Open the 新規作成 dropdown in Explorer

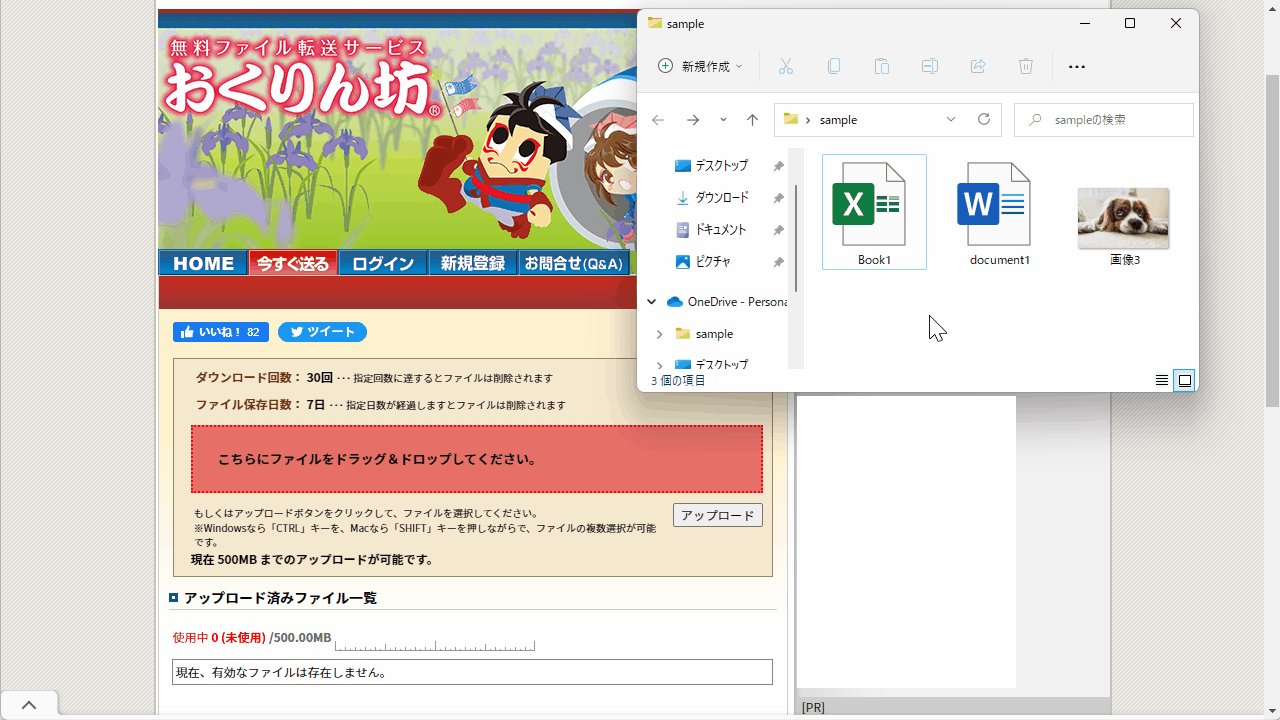700,66
